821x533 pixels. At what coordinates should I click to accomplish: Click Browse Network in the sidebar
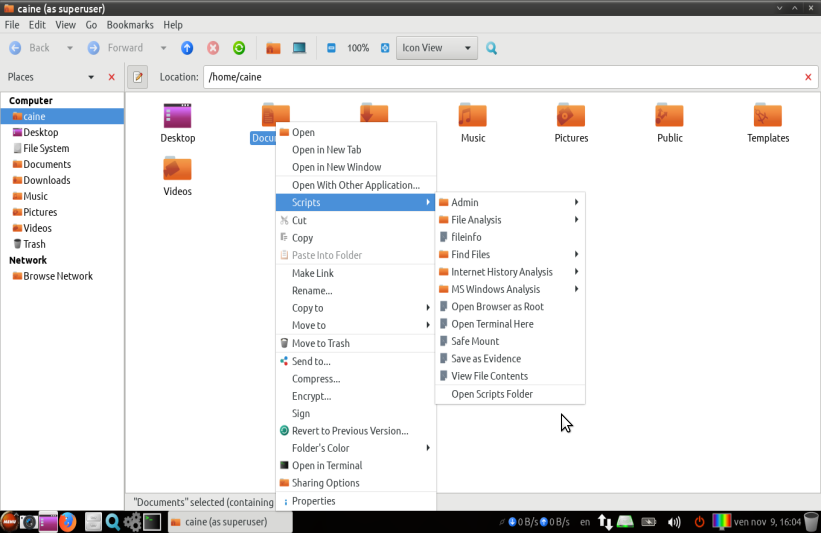58,276
